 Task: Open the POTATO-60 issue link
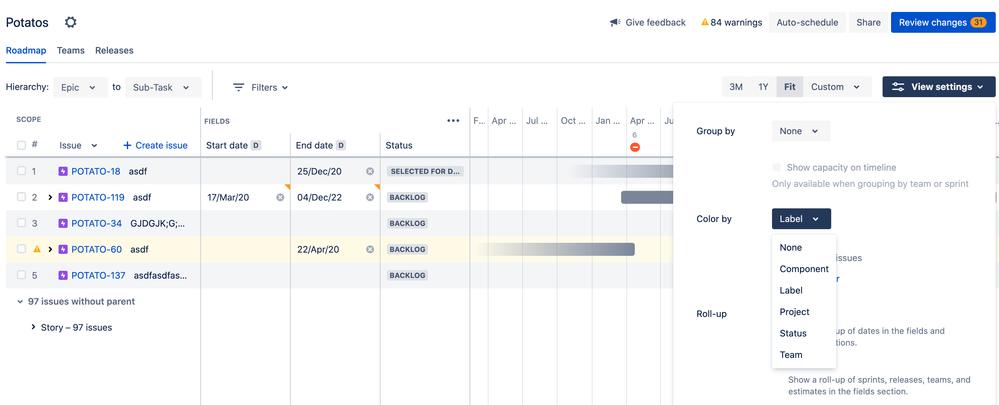96,250
